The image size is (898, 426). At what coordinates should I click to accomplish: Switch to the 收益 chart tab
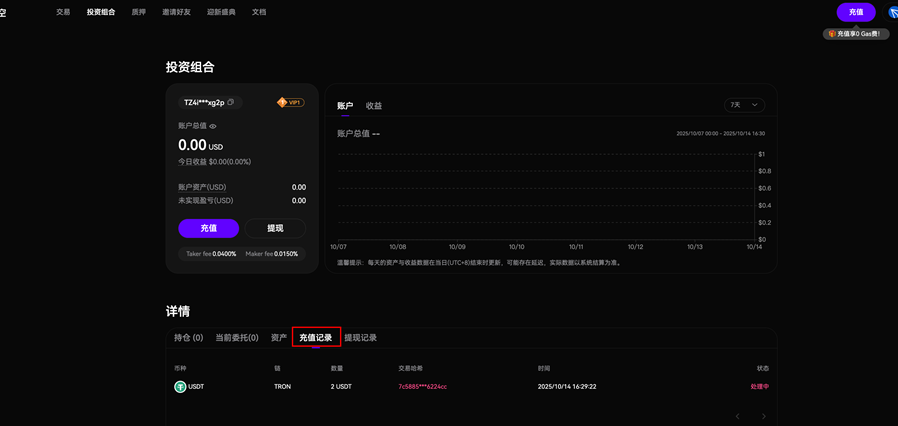coord(374,105)
